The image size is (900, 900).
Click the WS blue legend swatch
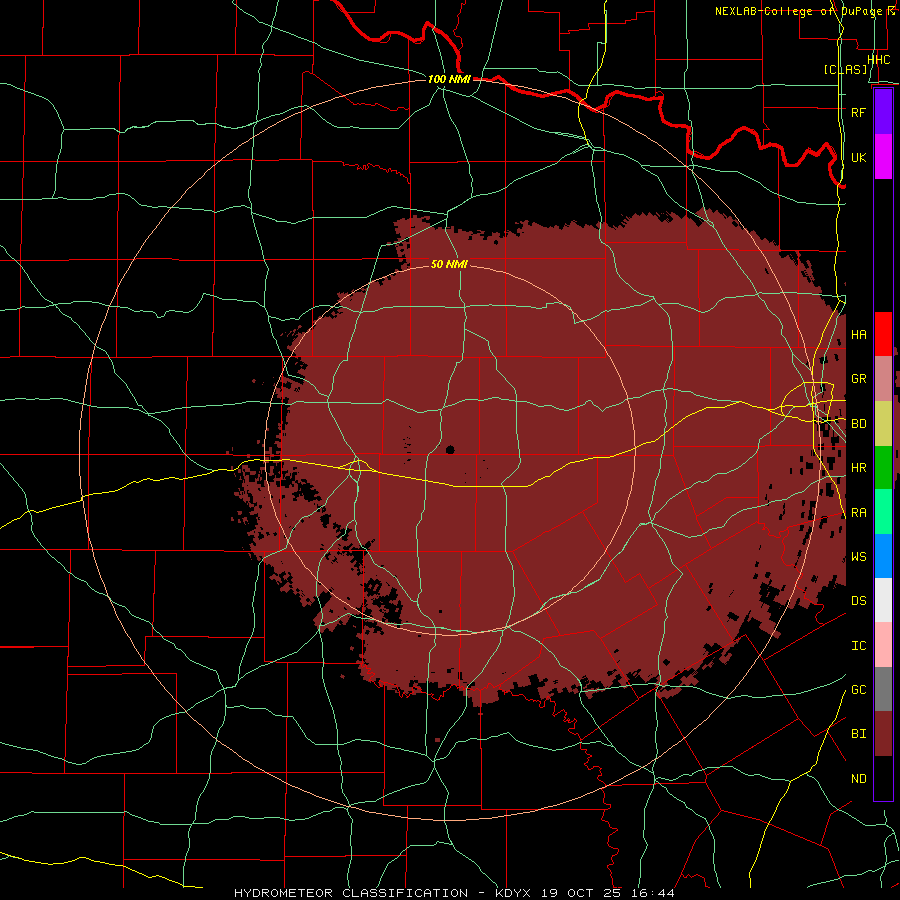883,556
